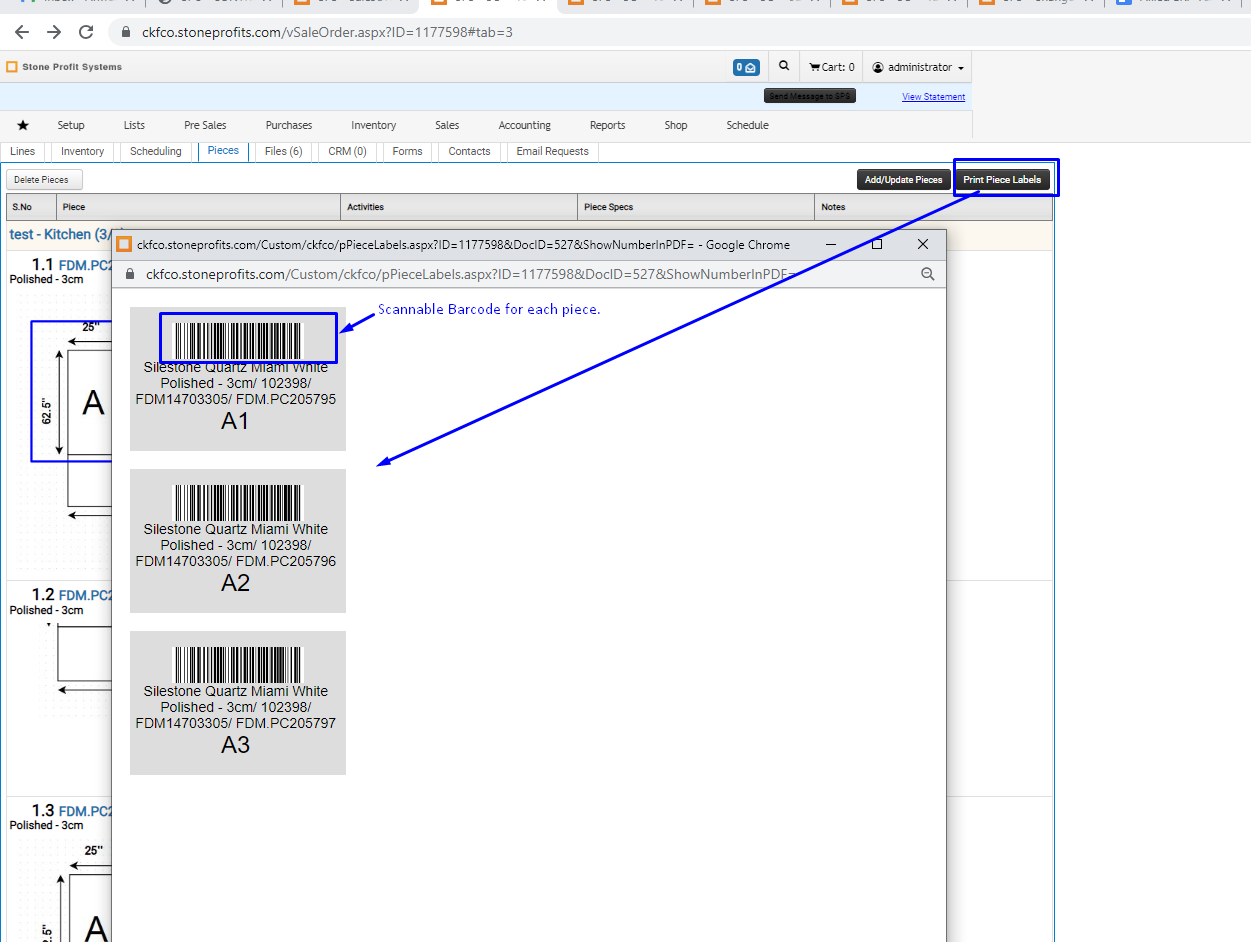
Task: Select the Pieces tab
Action: 223,151
